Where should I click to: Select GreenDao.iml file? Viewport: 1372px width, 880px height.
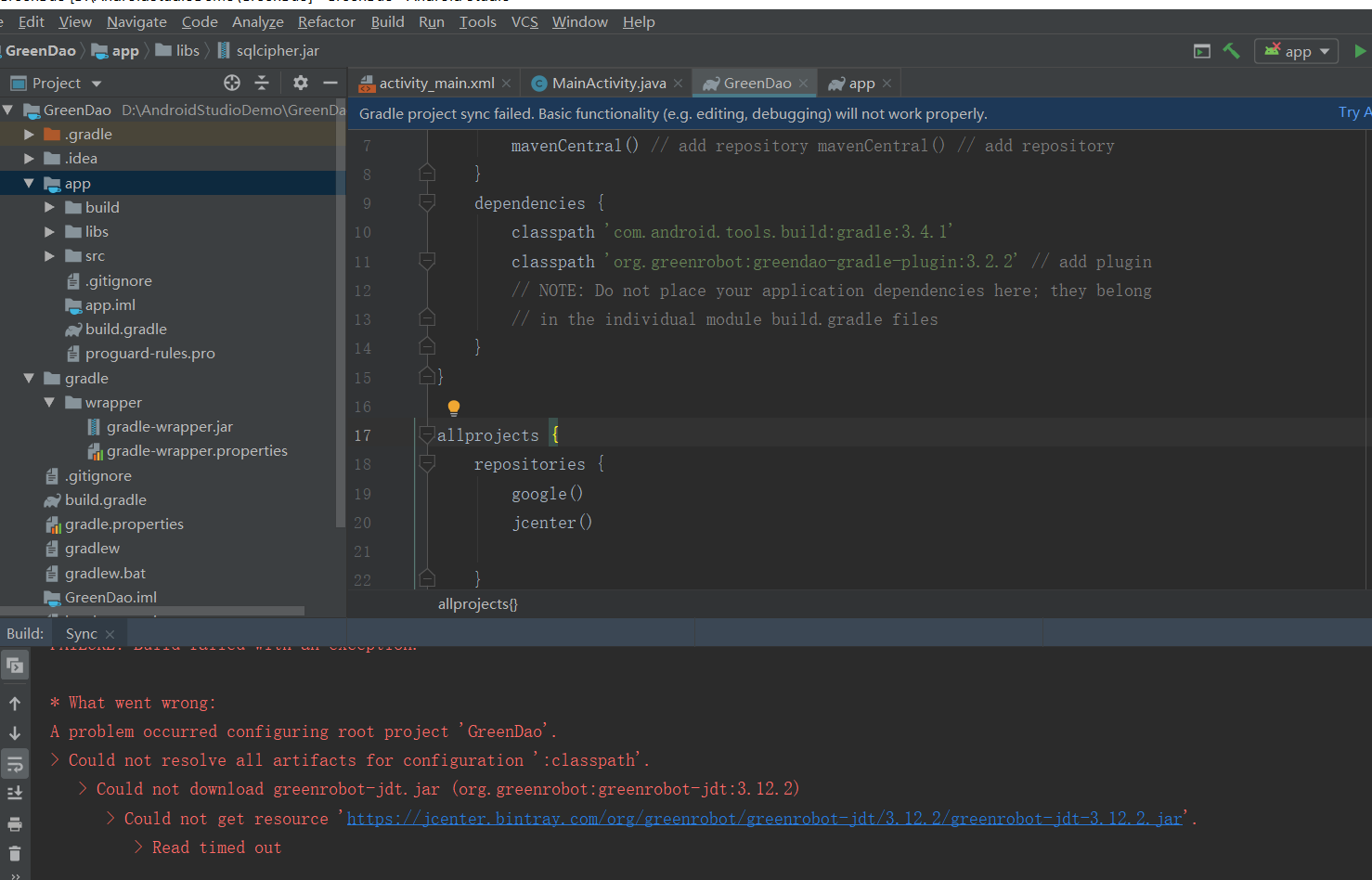(x=100, y=597)
